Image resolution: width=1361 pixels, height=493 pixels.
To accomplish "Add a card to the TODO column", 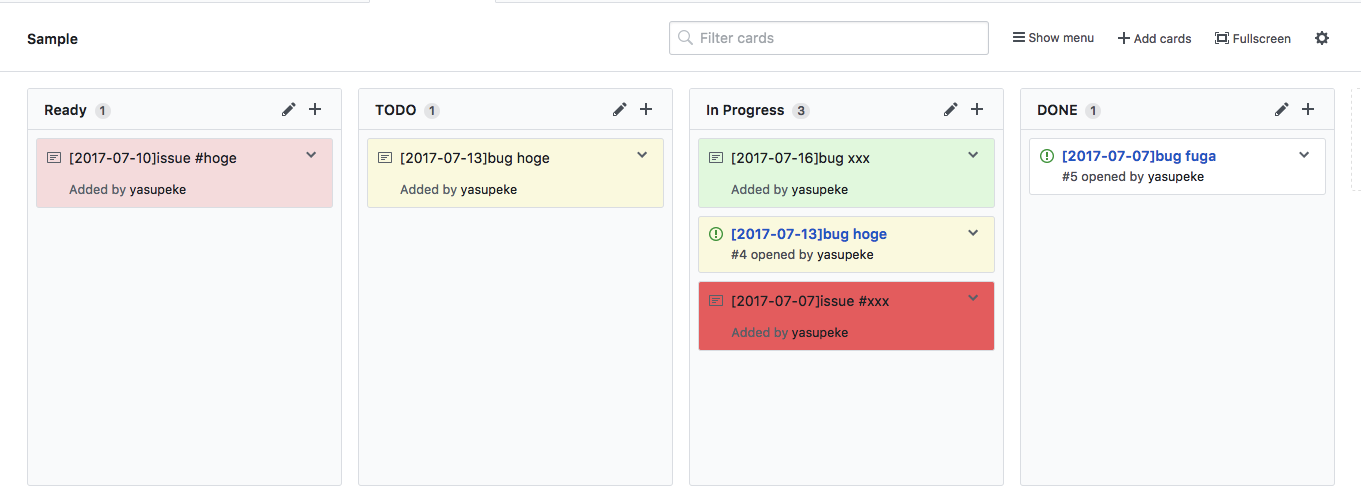I will 646,109.
